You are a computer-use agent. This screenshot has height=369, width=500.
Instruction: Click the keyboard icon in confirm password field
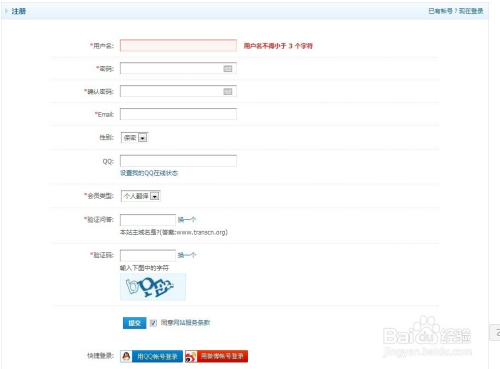(228, 92)
